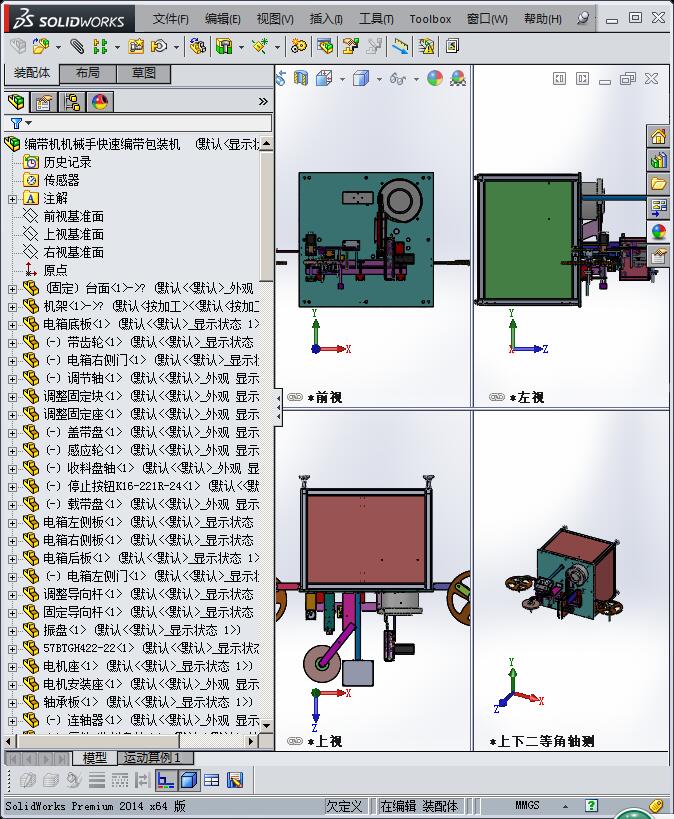
Task: Click the link views icon beside 上视 label
Action: click(295, 741)
